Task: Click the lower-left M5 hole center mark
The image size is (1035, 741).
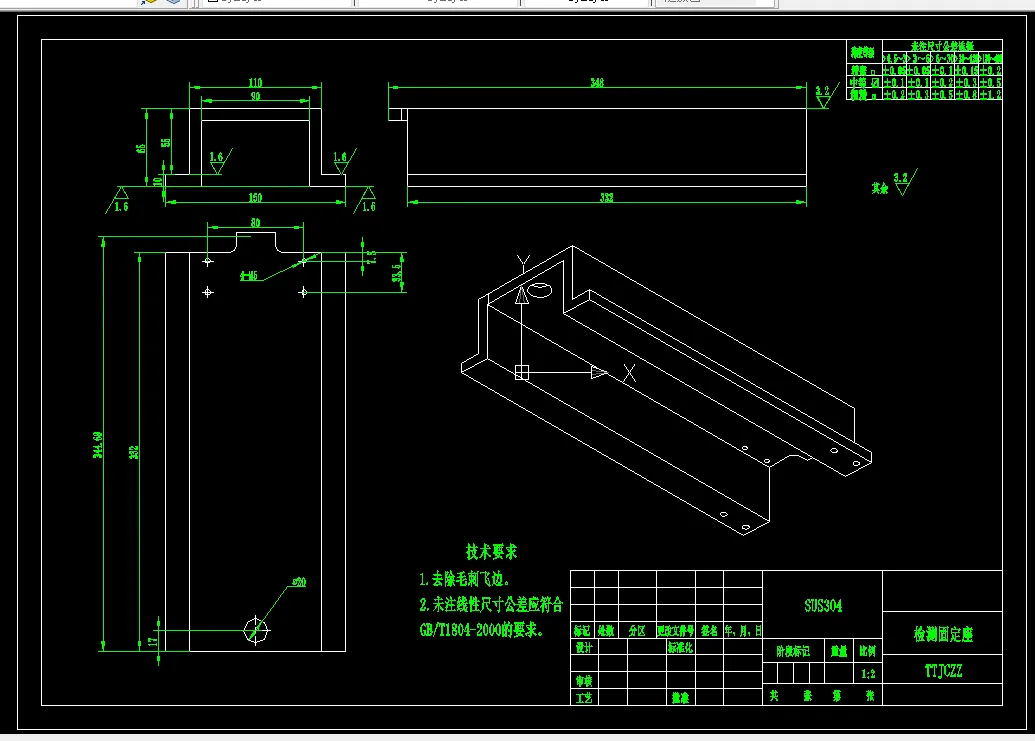Action: pyautogui.click(x=208, y=292)
